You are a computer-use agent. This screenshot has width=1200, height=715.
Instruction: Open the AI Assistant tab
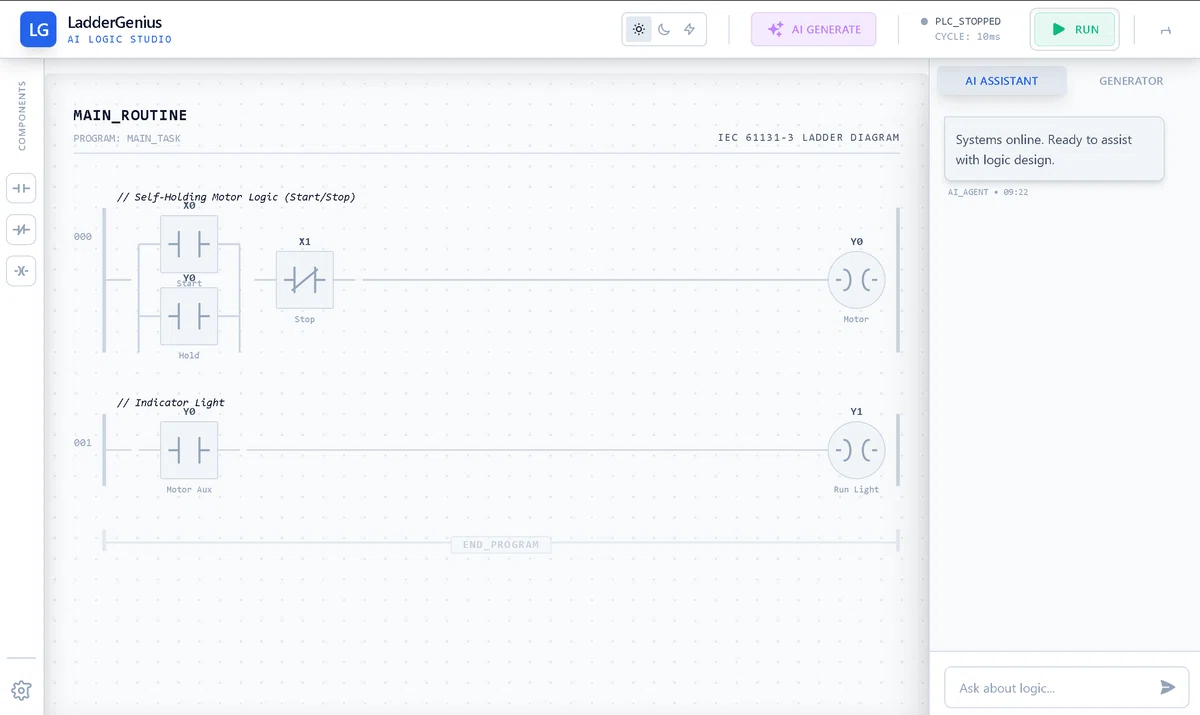point(1002,81)
